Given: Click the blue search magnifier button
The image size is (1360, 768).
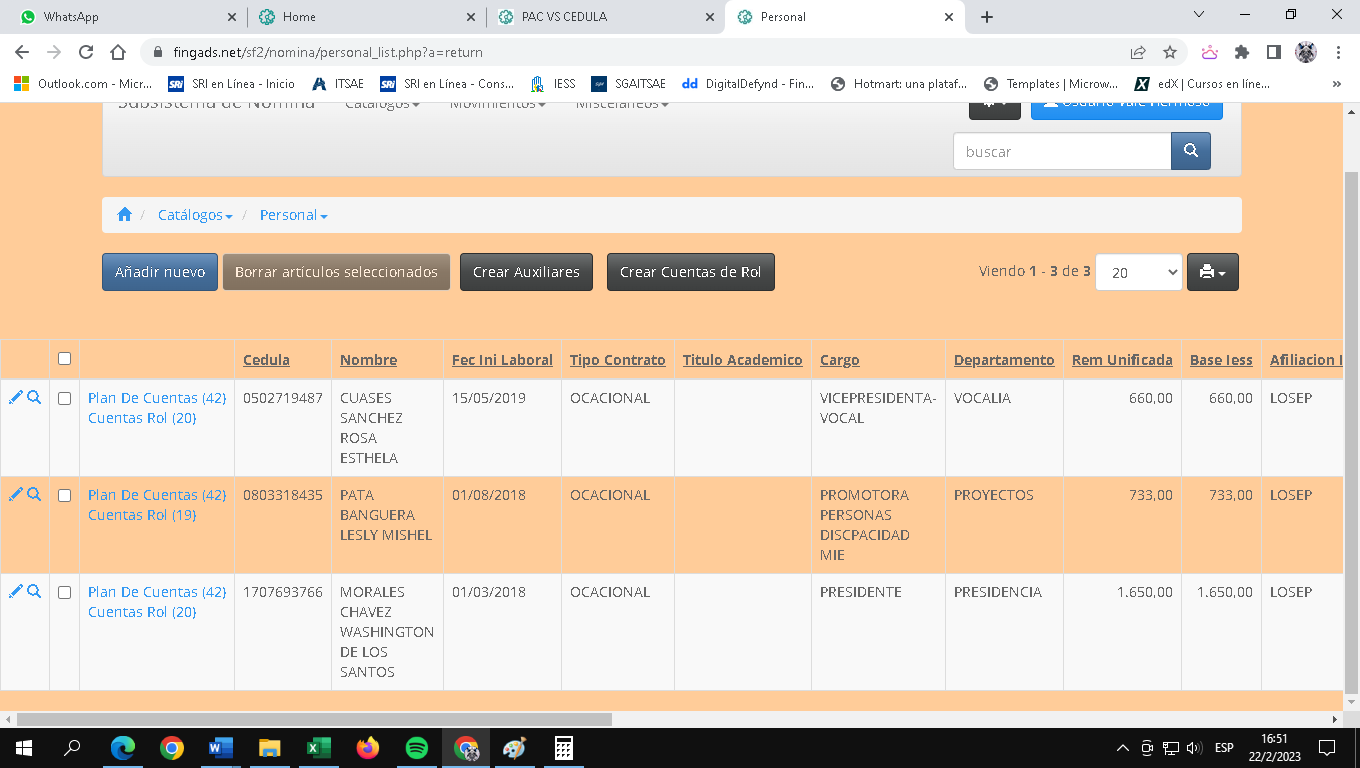Looking at the screenshot, I should click(x=1190, y=151).
